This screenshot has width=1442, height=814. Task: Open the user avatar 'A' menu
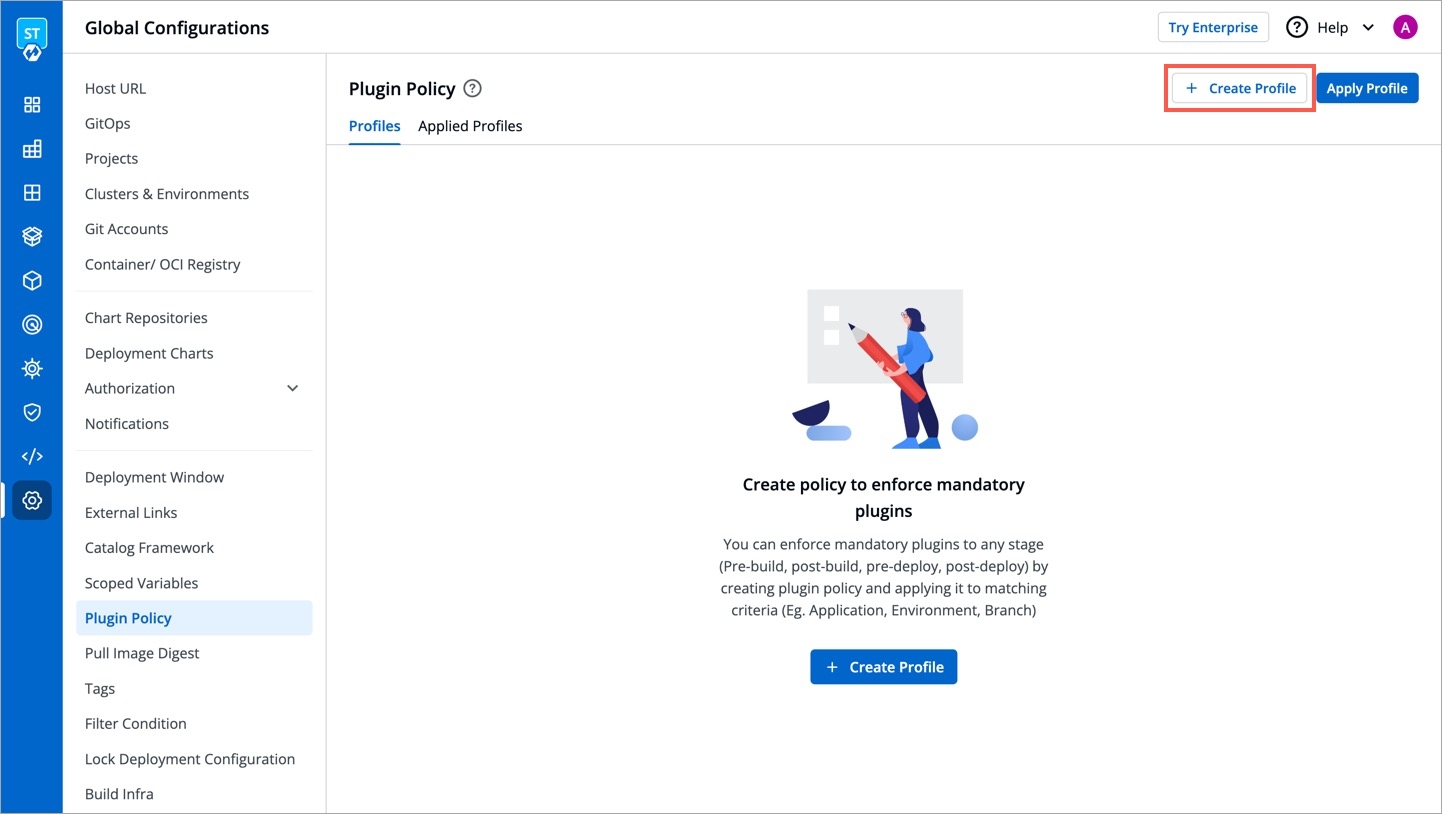click(1404, 28)
